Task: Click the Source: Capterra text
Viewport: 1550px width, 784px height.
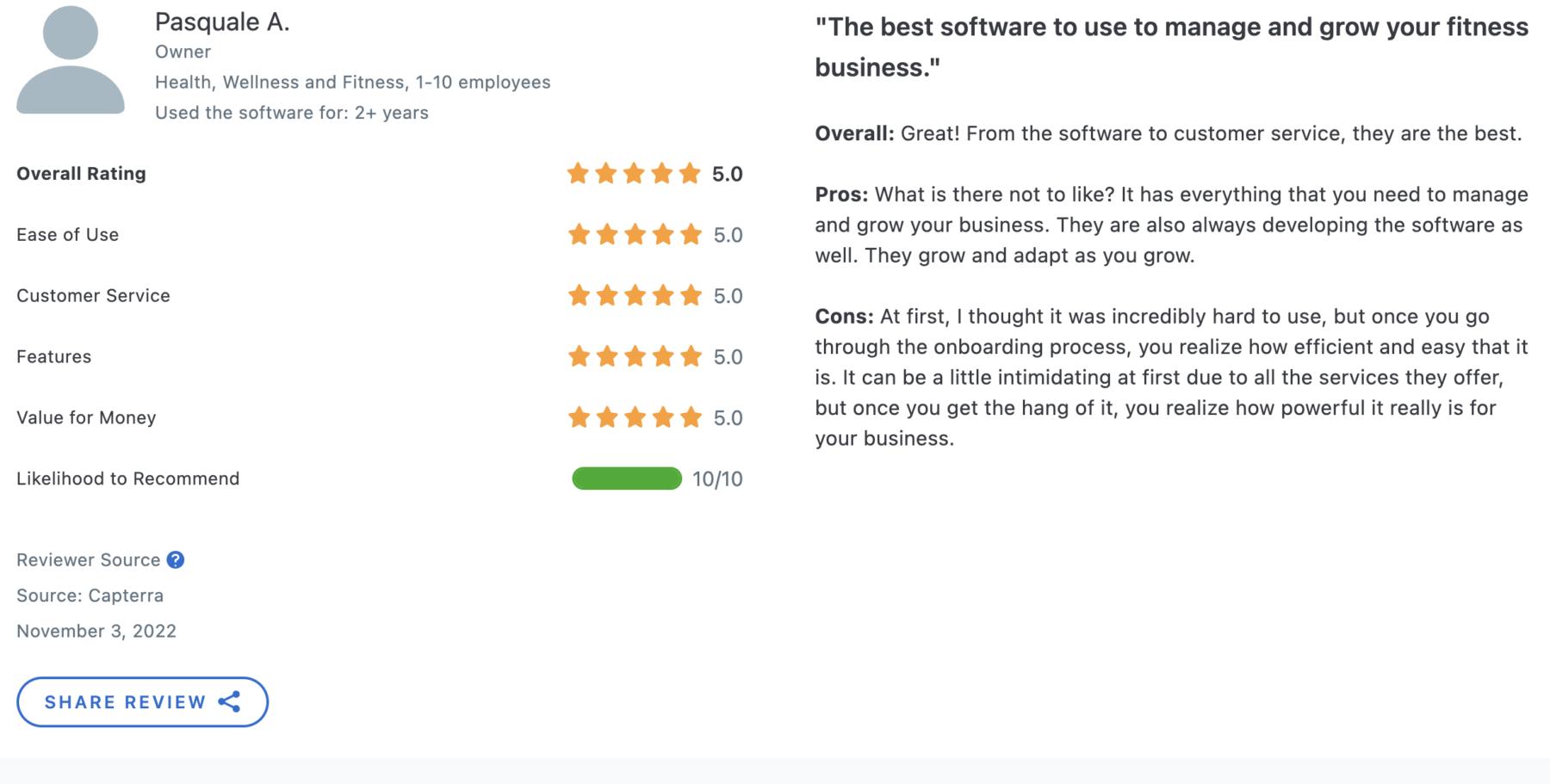Action: coord(90,596)
